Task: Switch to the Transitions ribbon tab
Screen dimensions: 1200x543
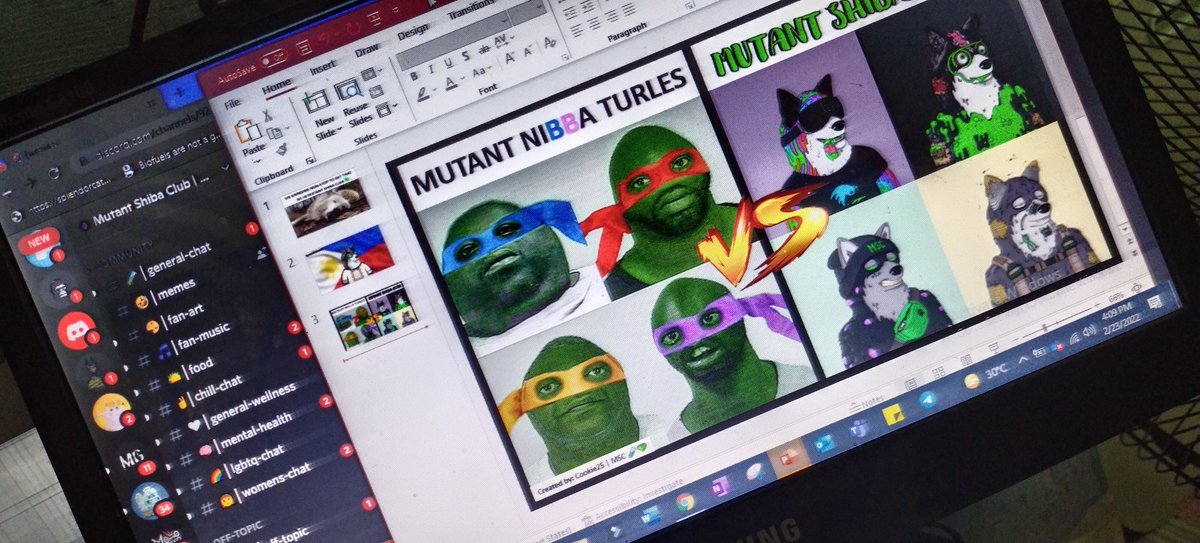Action: [x=471, y=10]
